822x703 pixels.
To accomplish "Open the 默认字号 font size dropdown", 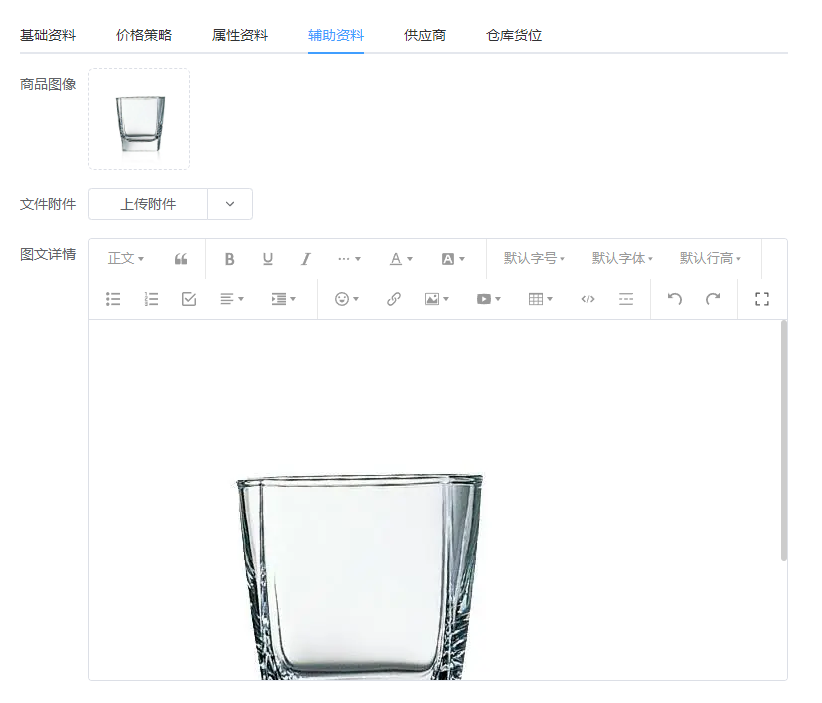I will (x=534, y=259).
